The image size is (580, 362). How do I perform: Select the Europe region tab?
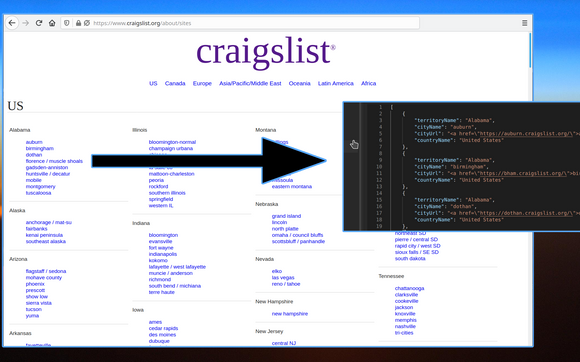(x=202, y=84)
